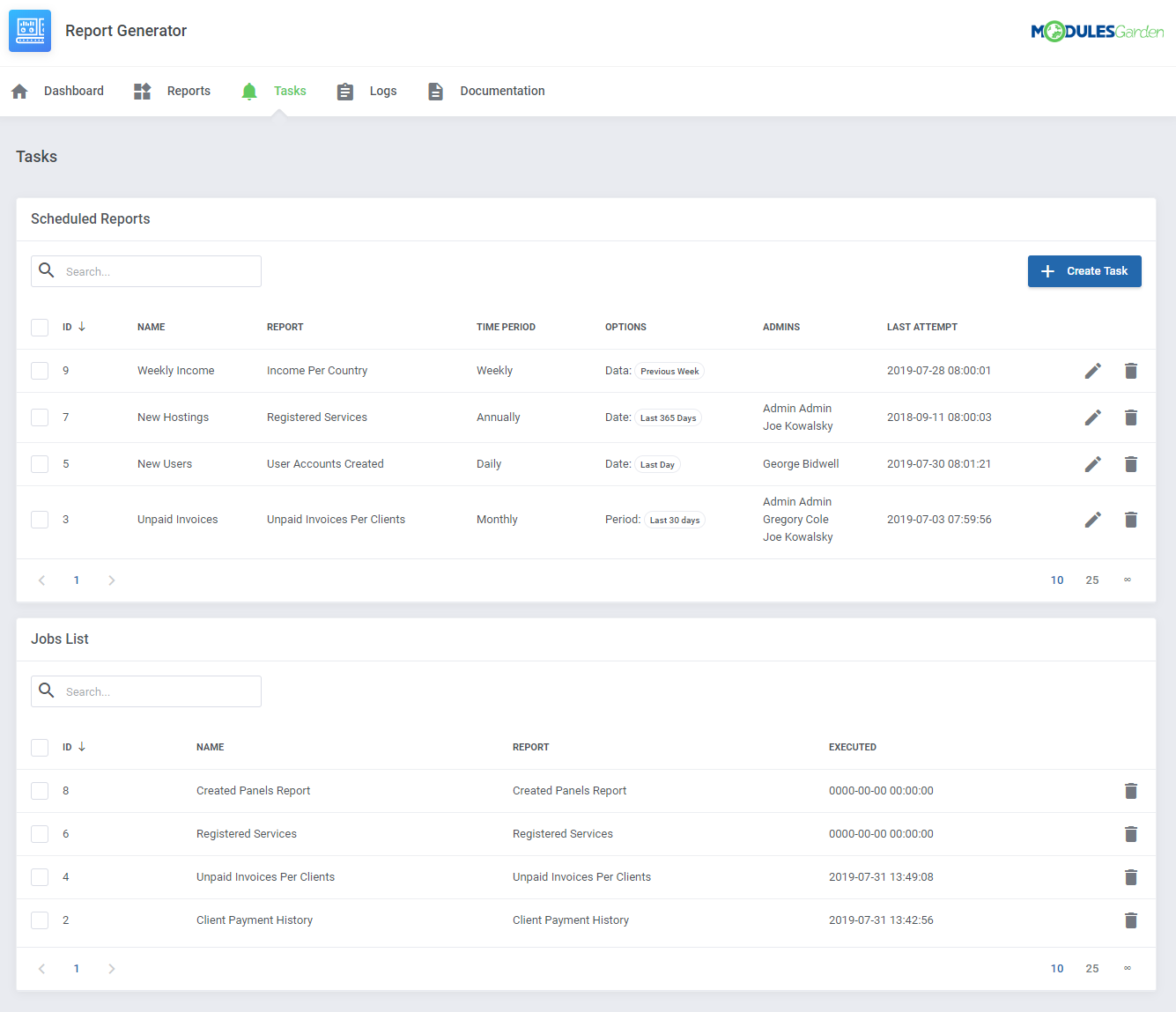The height and width of the screenshot is (1012, 1176).
Task: Edit the Weekly Income task with the pencil icon
Action: 1092,370
